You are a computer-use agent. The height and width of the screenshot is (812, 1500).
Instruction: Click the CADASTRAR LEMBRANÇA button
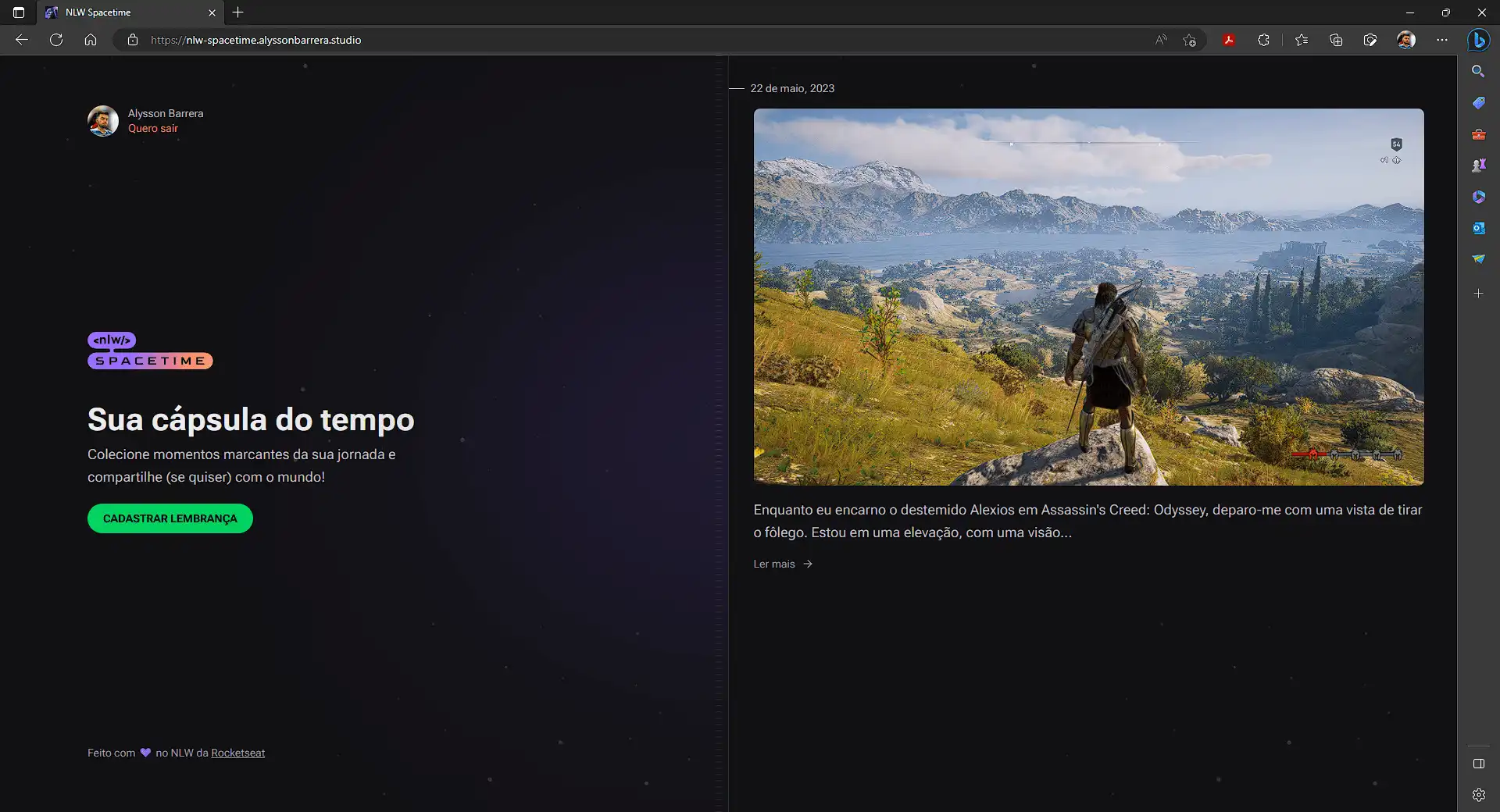(x=170, y=518)
